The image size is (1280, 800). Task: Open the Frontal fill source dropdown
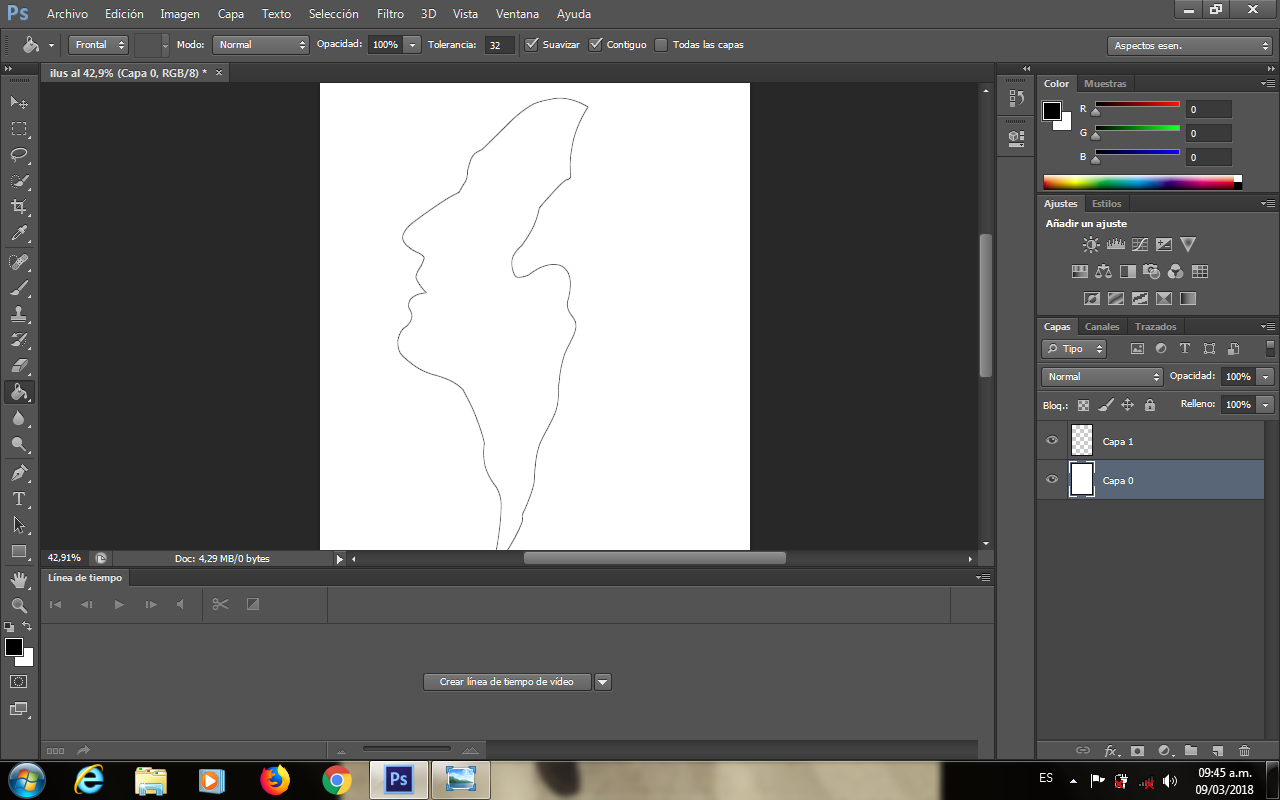click(98, 45)
